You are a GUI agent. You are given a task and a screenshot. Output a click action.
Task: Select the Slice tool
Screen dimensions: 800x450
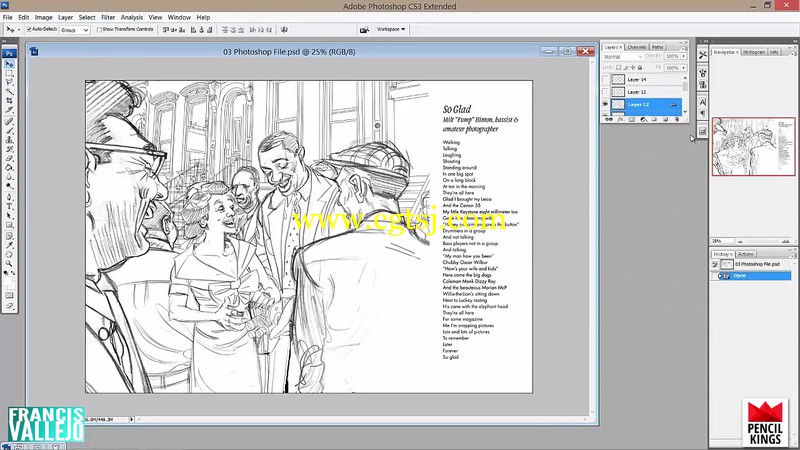(9, 110)
